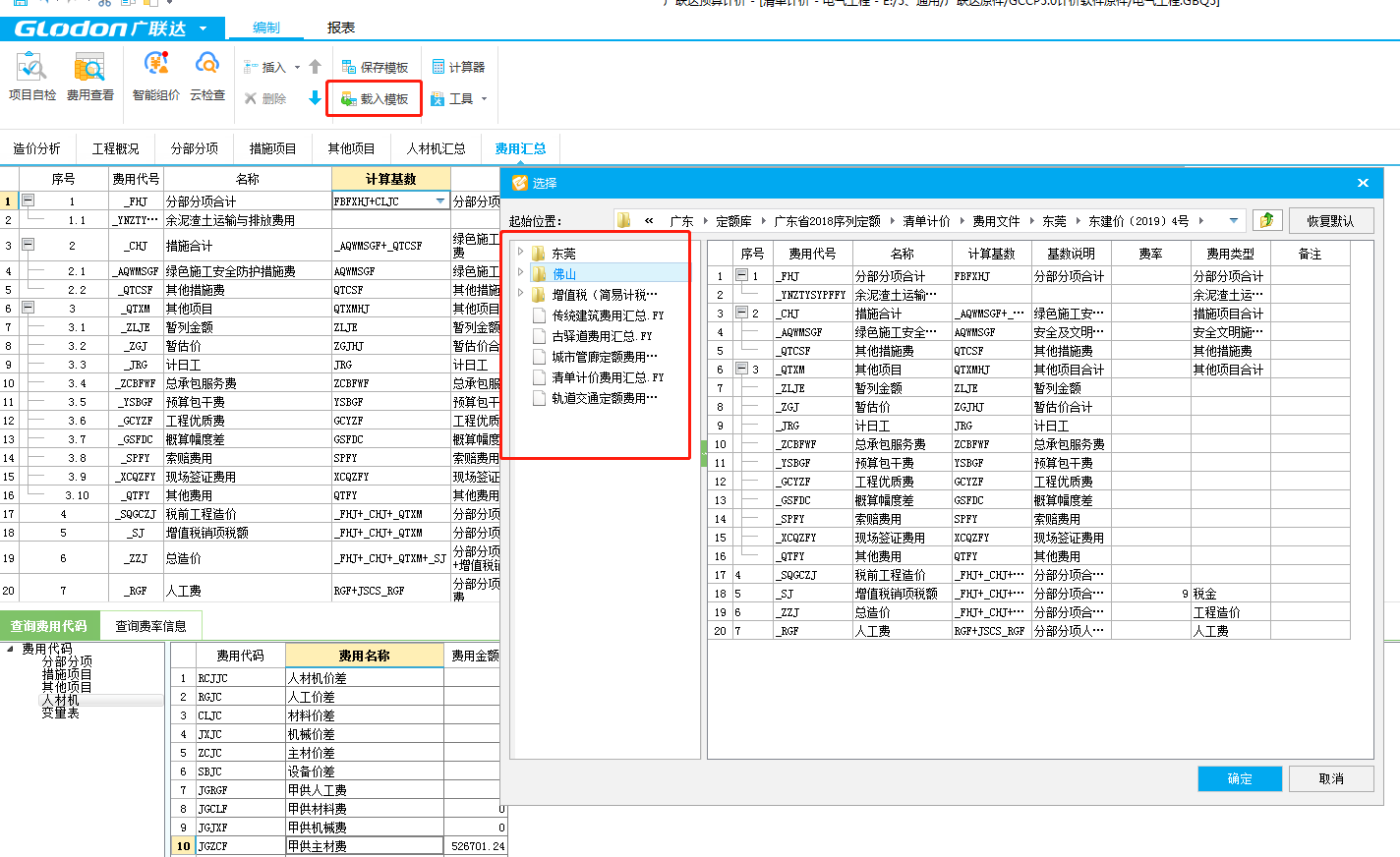Click the 计算基数 column header

[x=391, y=179]
